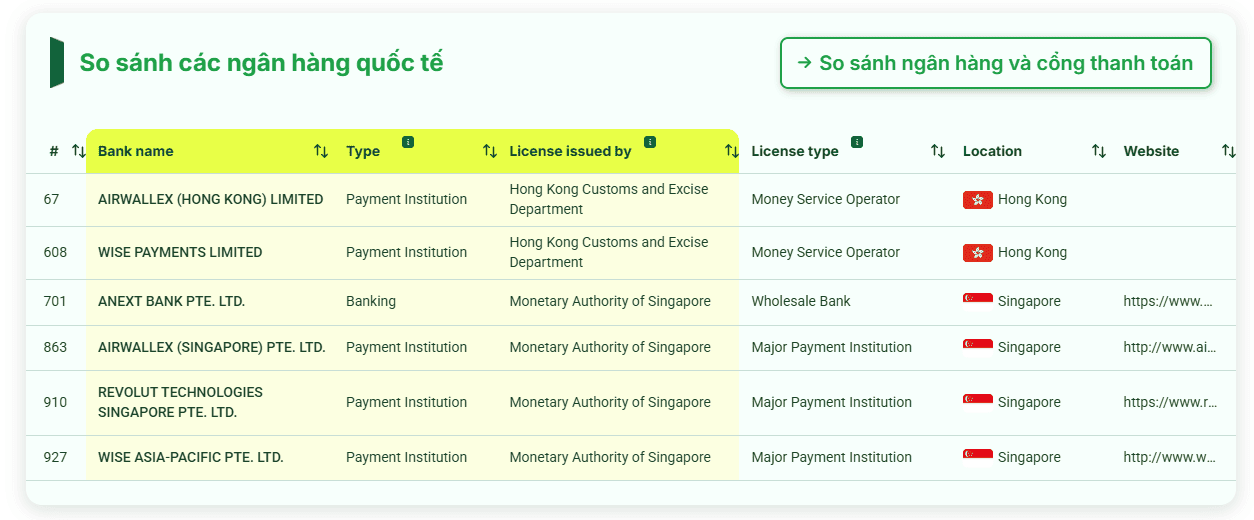Show info tooltip for Type column
The height and width of the screenshot is (520, 1254).
click(x=408, y=142)
